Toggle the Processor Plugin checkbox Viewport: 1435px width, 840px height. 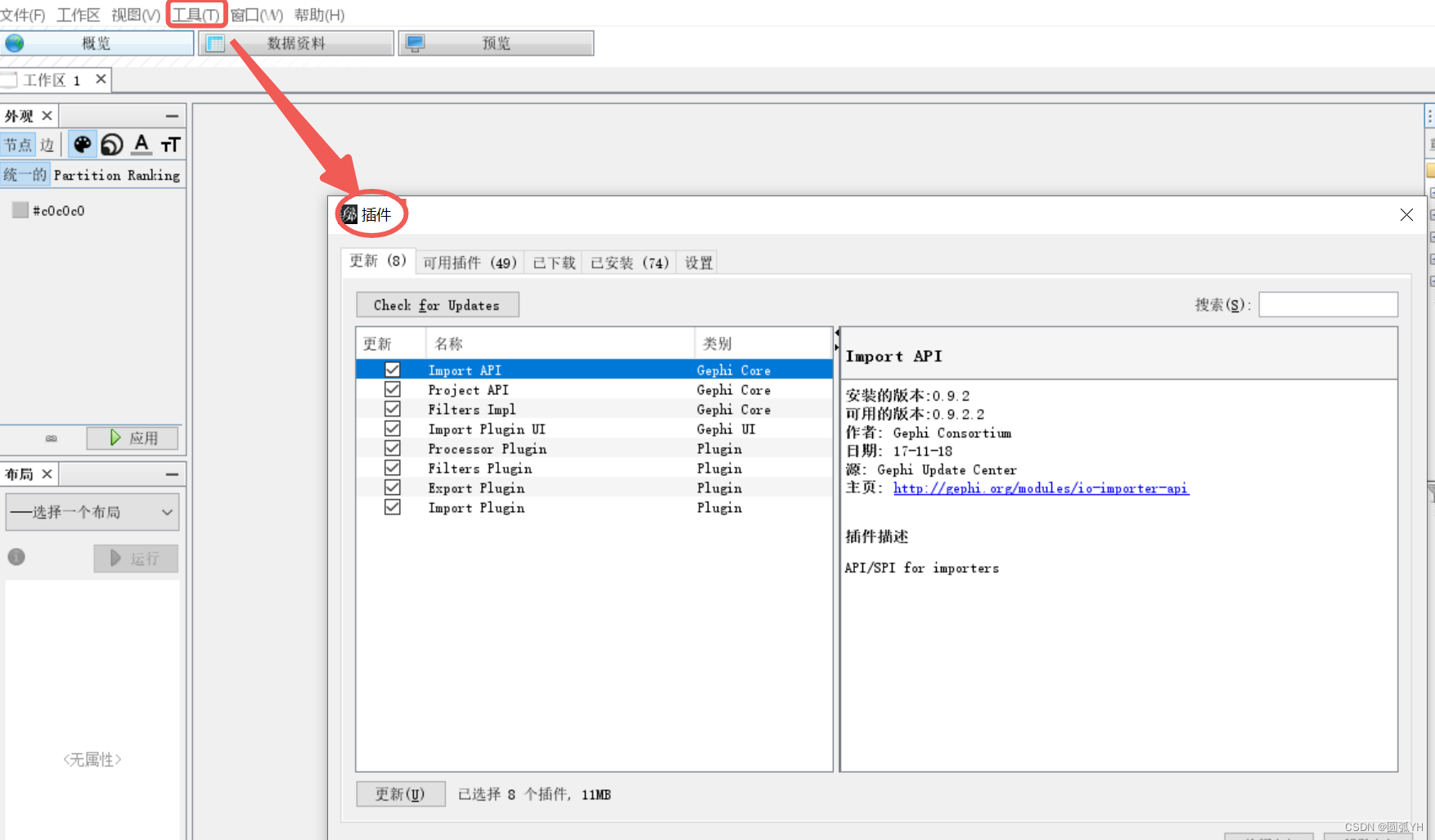coord(393,448)
